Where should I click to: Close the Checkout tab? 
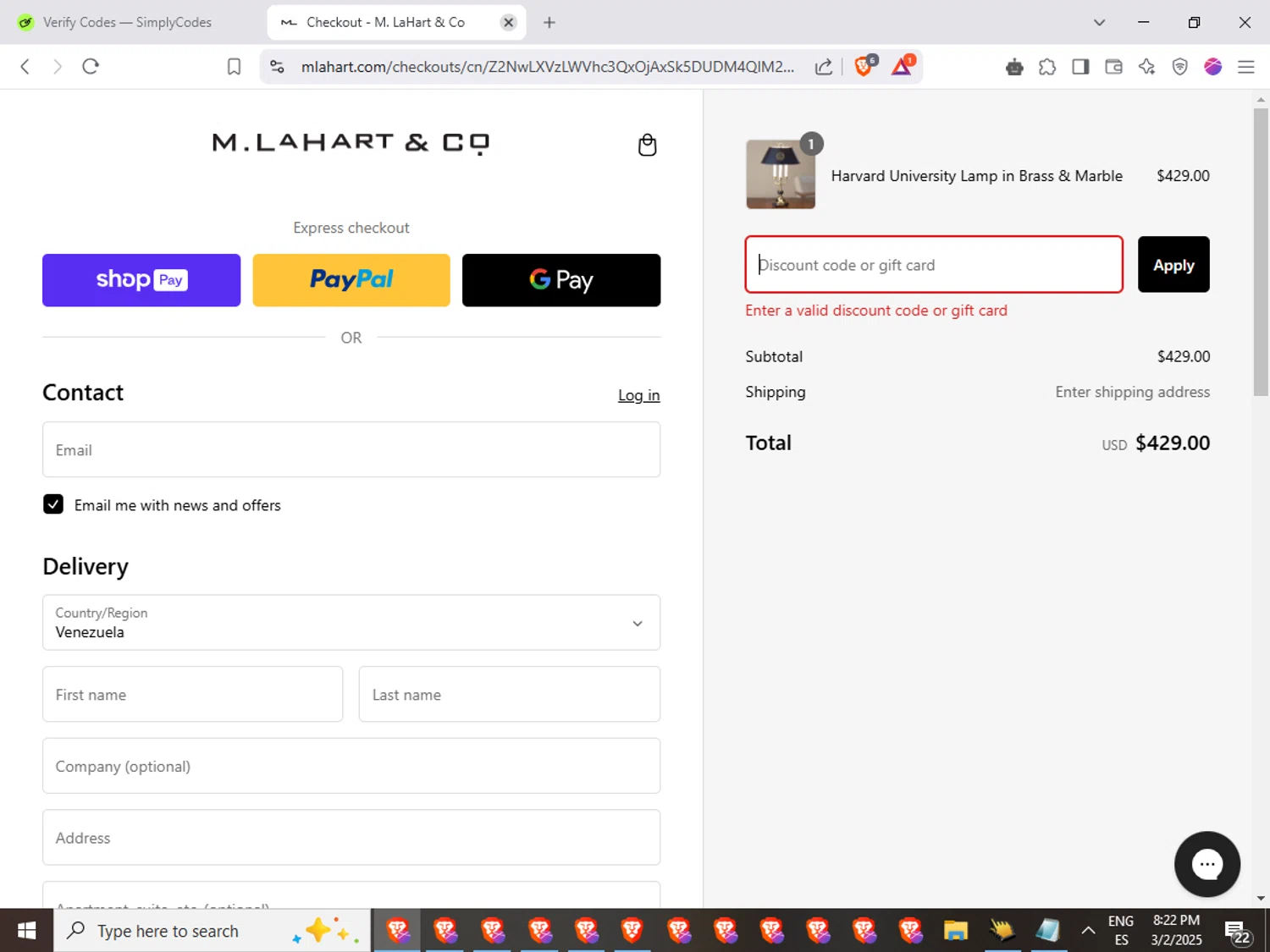[508, 23]
